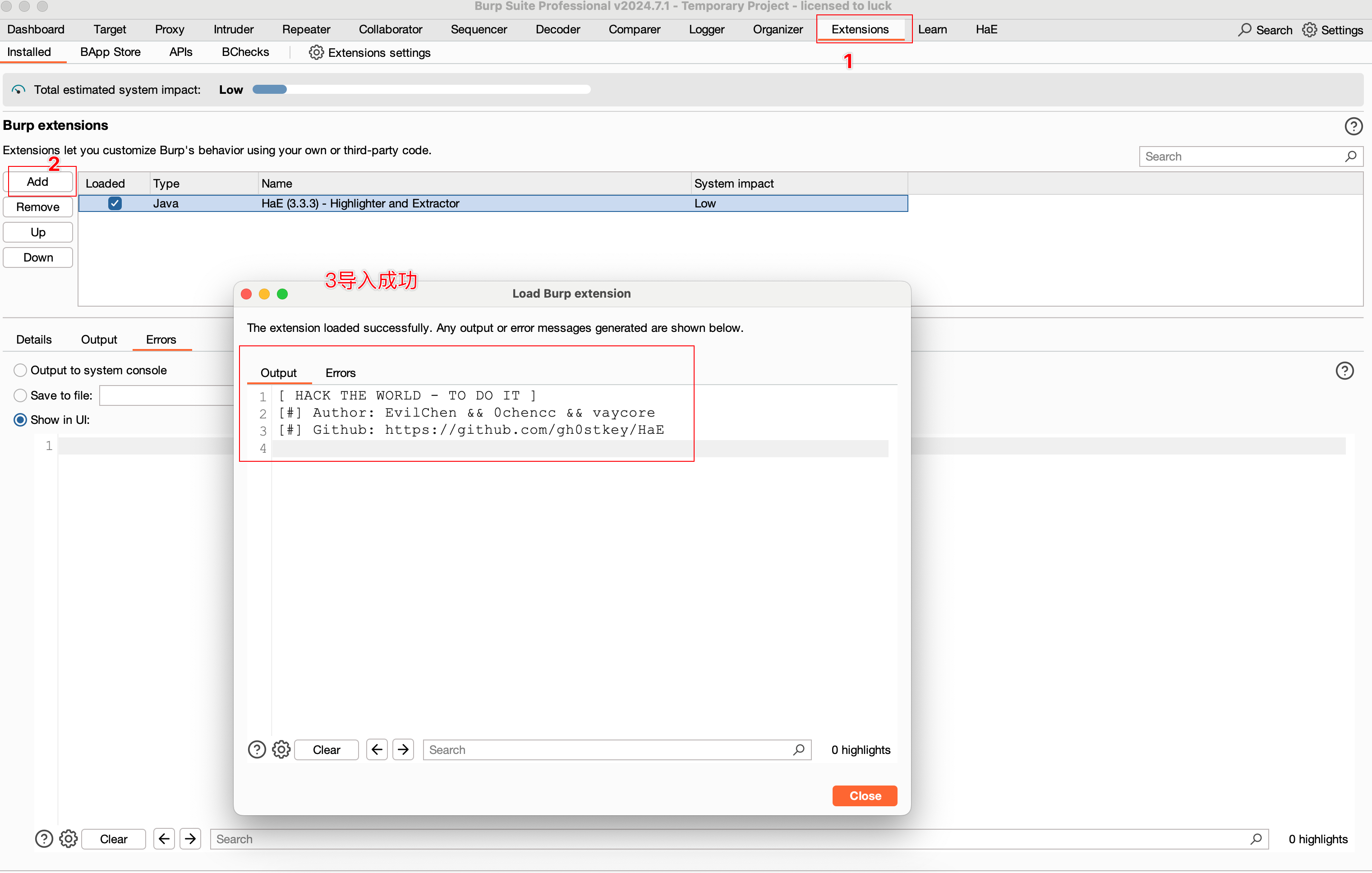Go to previous match in the dialog's search
The width and height of the screenshot is (1372, 873).
pyautogui.click(x=377, y=749)
